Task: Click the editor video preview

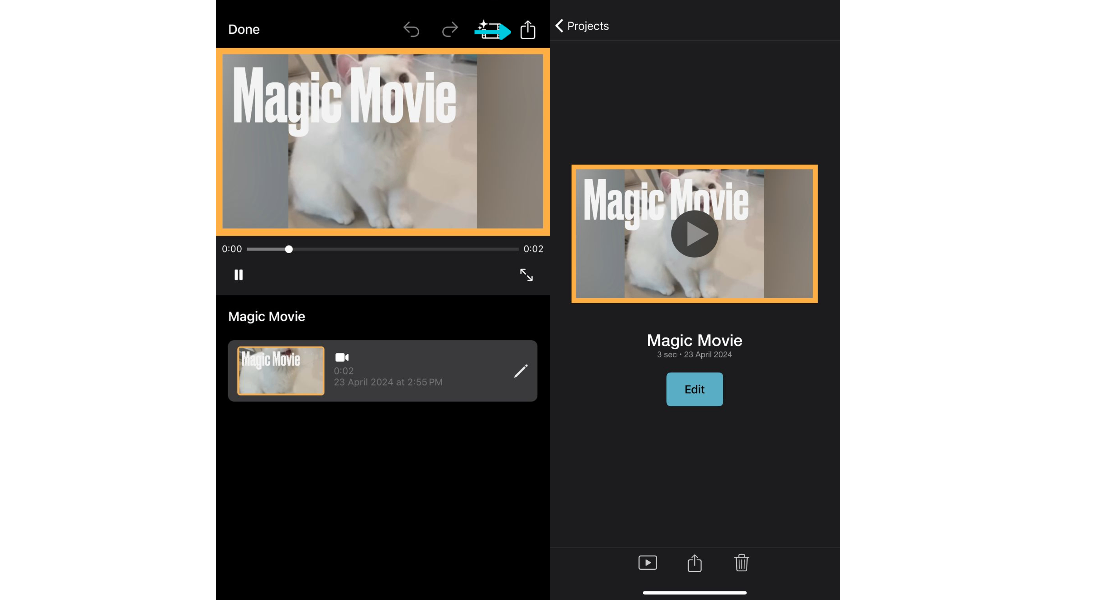Action: [x=383, y=141]
